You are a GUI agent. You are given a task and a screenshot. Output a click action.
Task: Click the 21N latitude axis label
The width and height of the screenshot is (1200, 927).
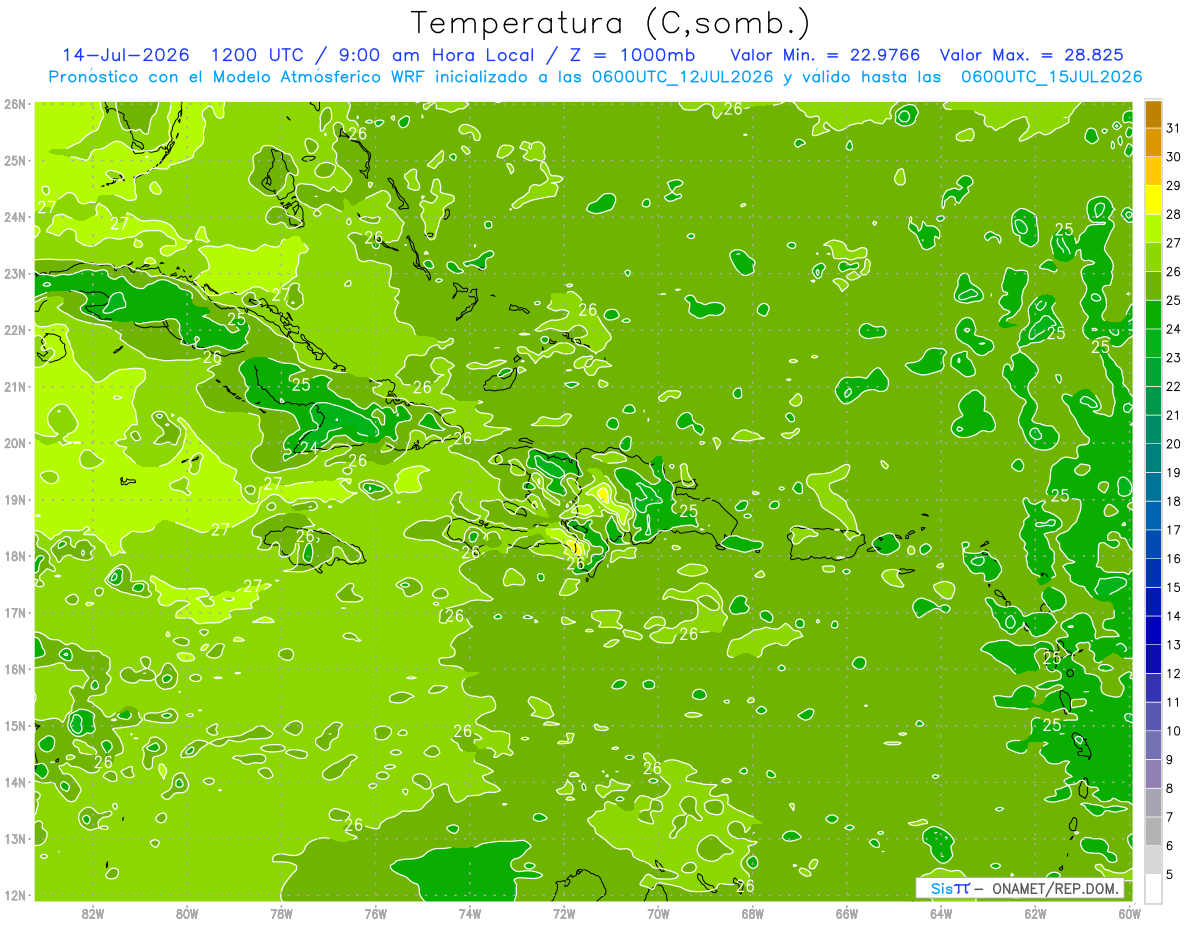point(15,386)
